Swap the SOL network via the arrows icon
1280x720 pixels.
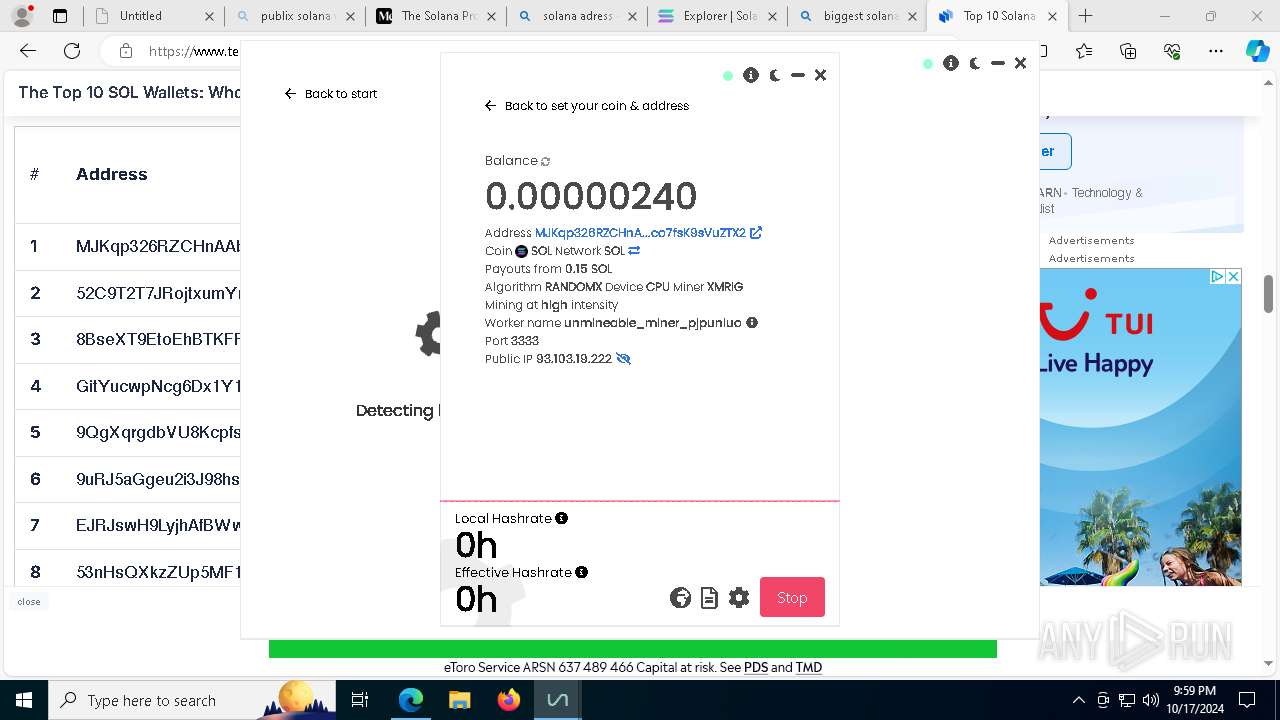pos(634,251)
